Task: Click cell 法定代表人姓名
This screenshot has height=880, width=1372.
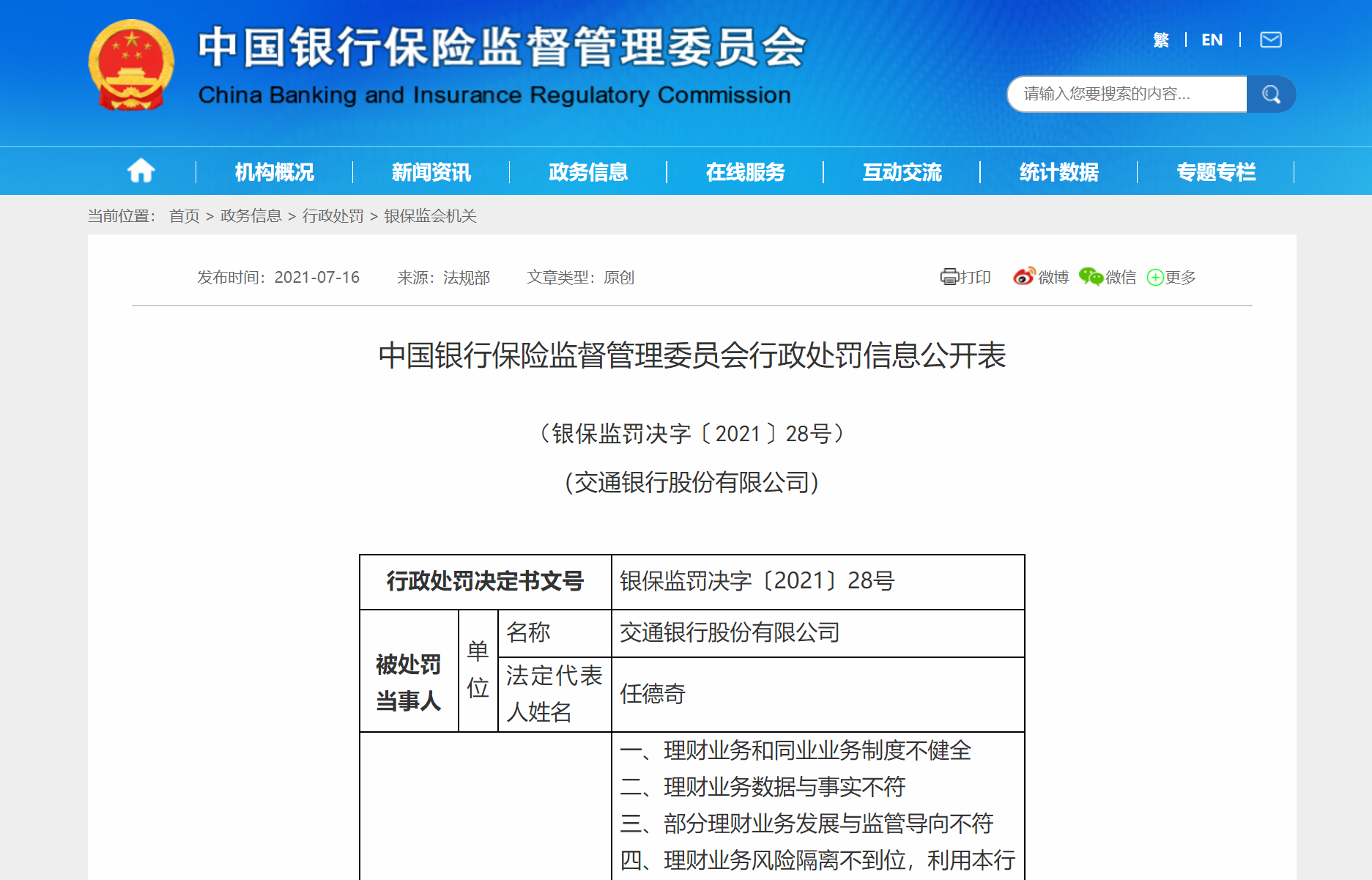Action: point(555,693)
